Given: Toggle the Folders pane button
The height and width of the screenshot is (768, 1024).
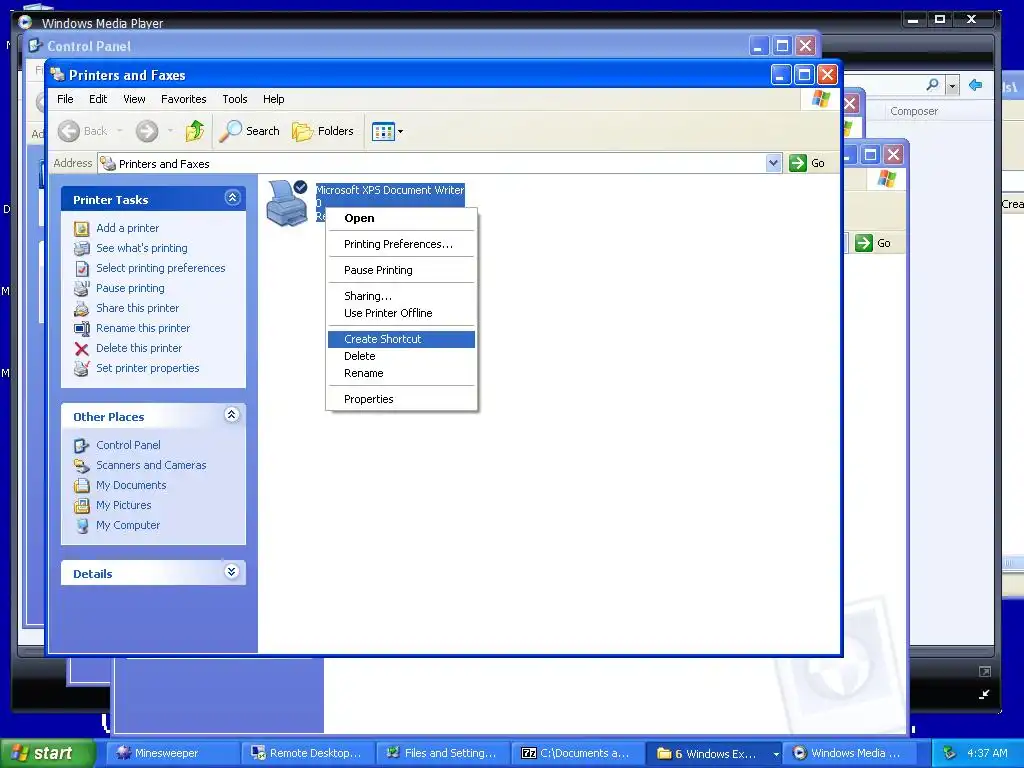Looking at the screenshot, I should 323,131.
